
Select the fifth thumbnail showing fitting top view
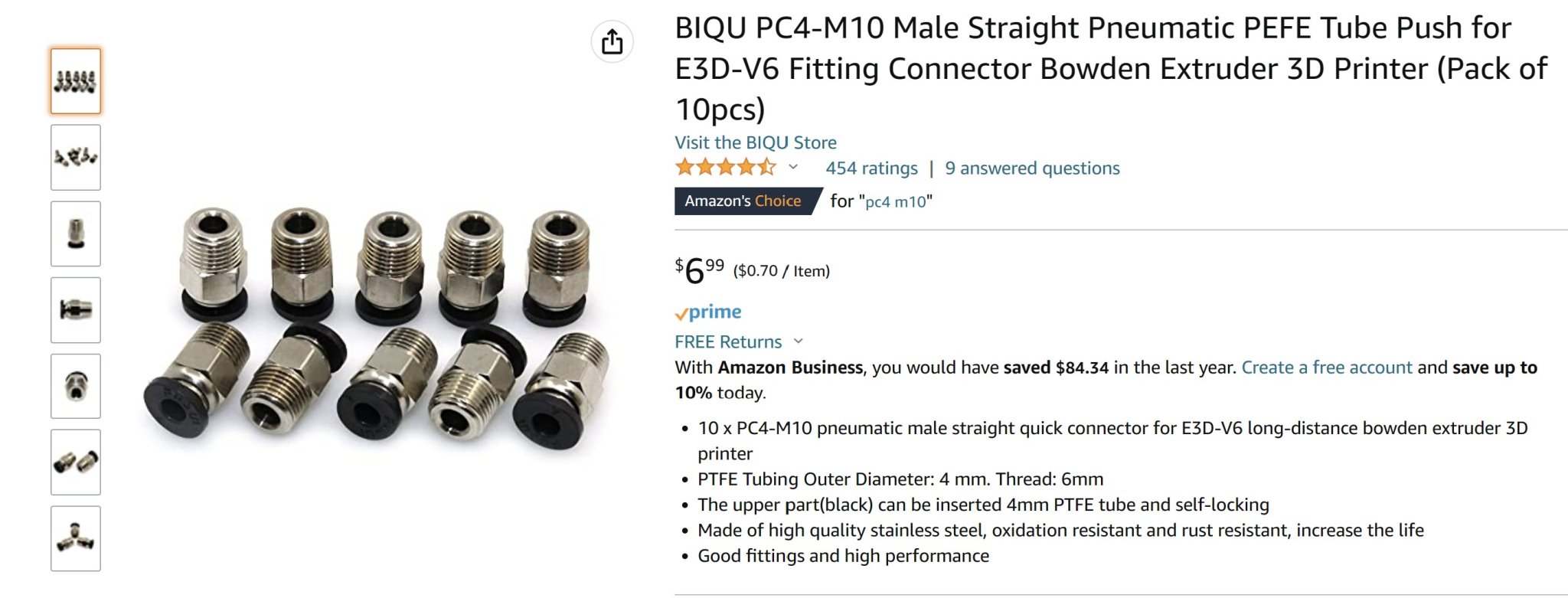tap(76, 386)
